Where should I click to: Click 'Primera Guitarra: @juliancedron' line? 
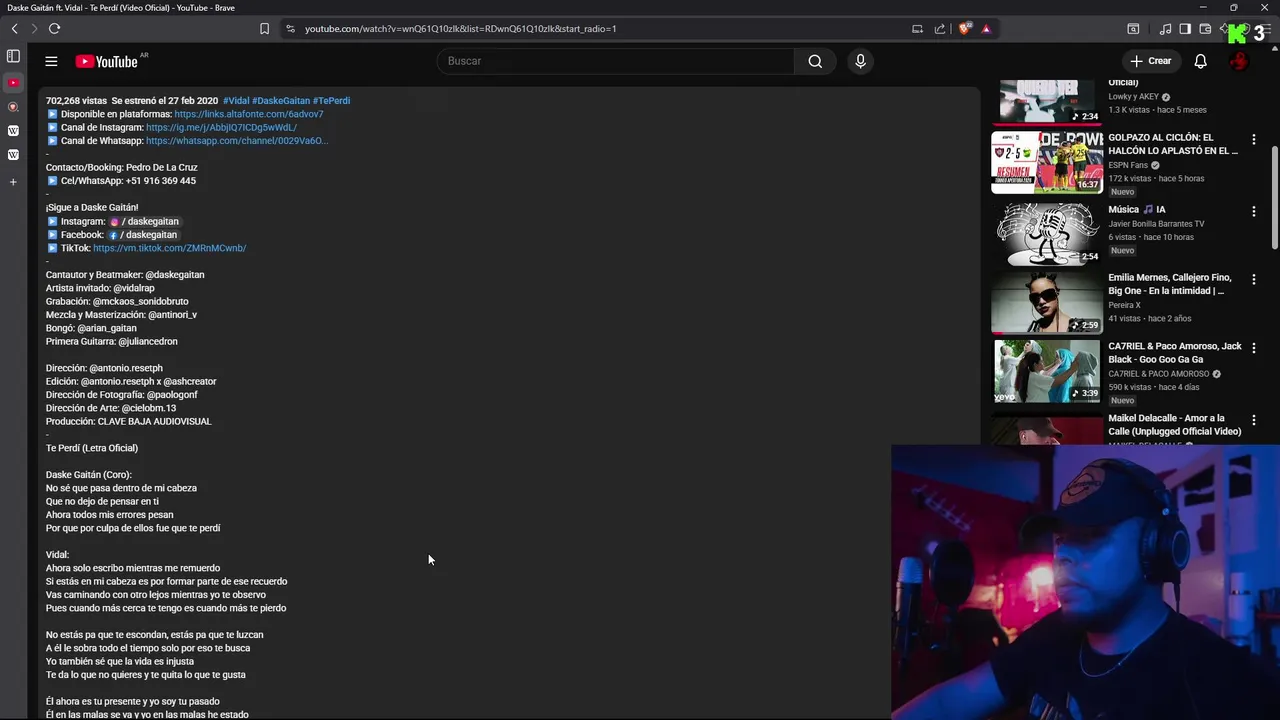(x=112, y=342)
